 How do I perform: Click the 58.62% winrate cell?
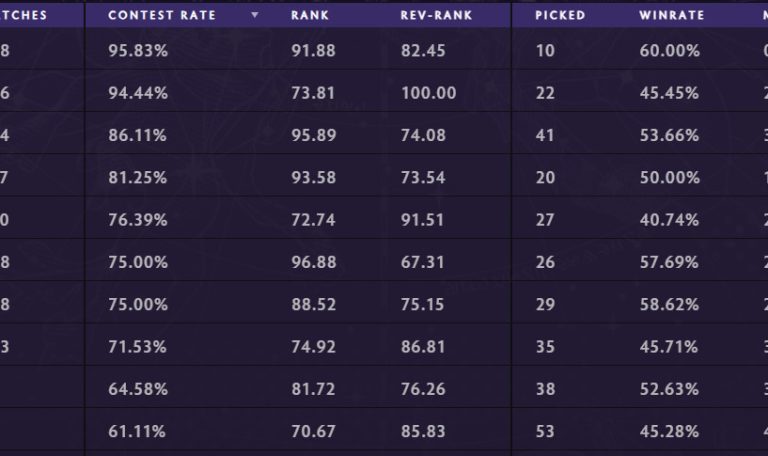pos(669,305)
